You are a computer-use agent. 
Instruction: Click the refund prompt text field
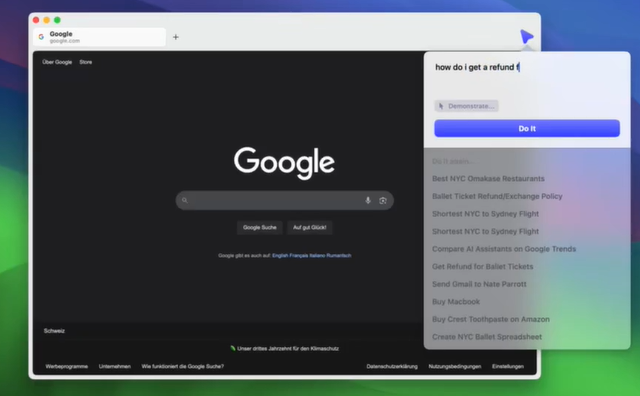(x=527, y=77)
